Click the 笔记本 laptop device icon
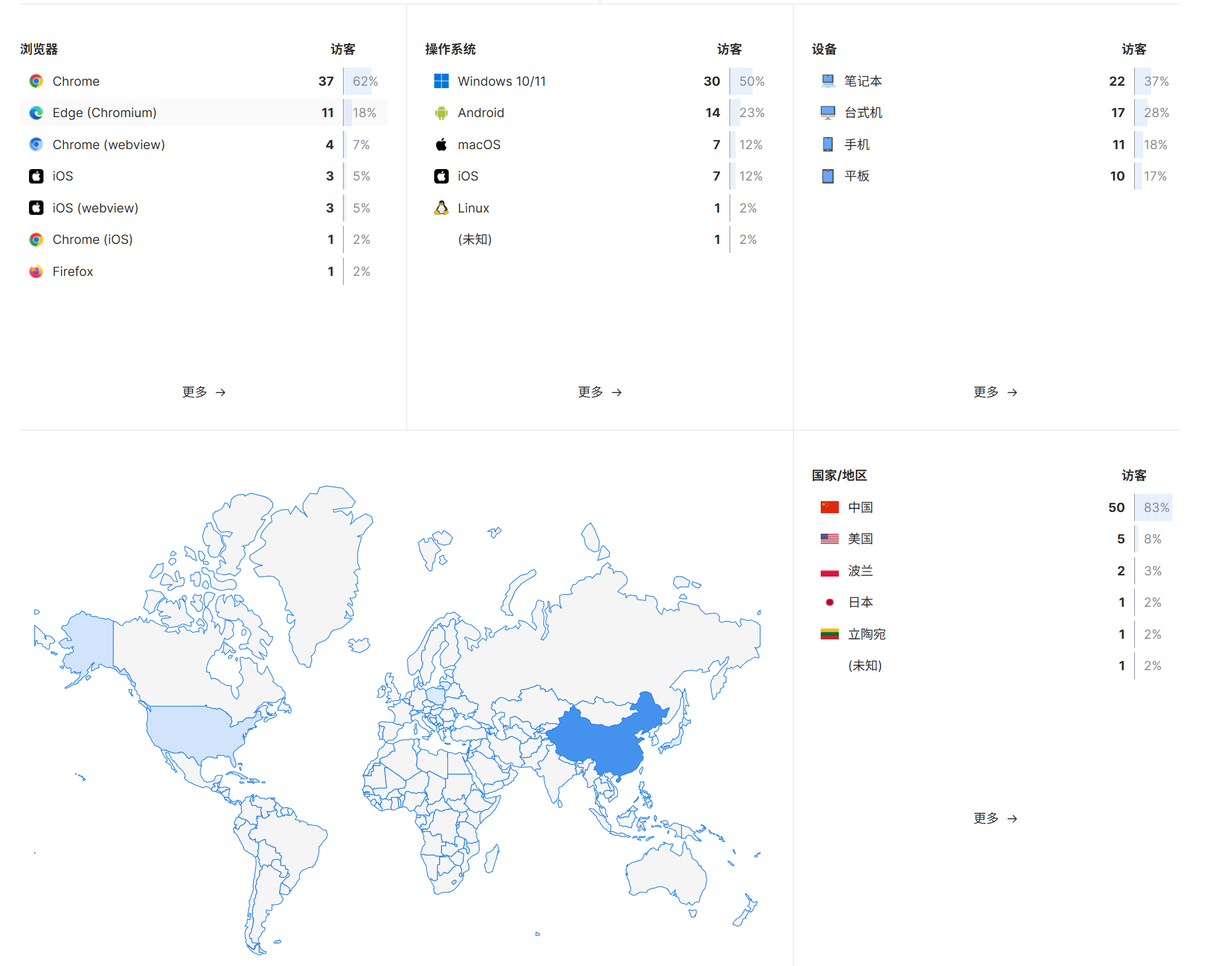 828,81
